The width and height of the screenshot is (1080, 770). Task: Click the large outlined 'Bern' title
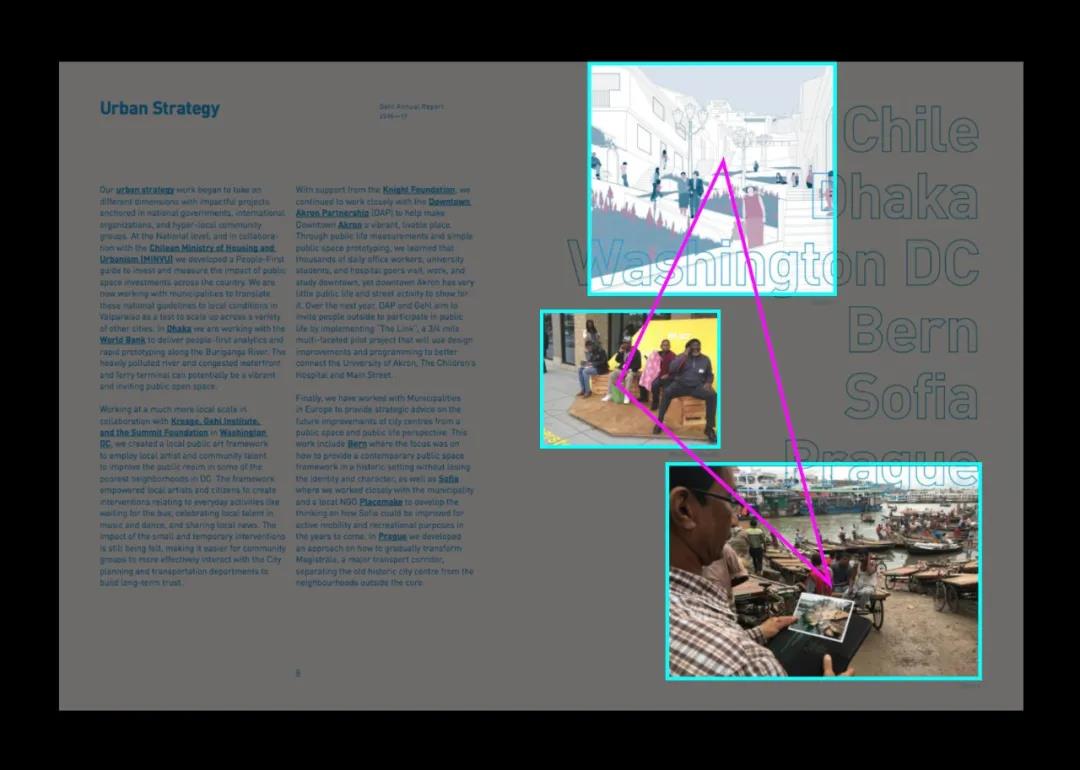[913, 330]
